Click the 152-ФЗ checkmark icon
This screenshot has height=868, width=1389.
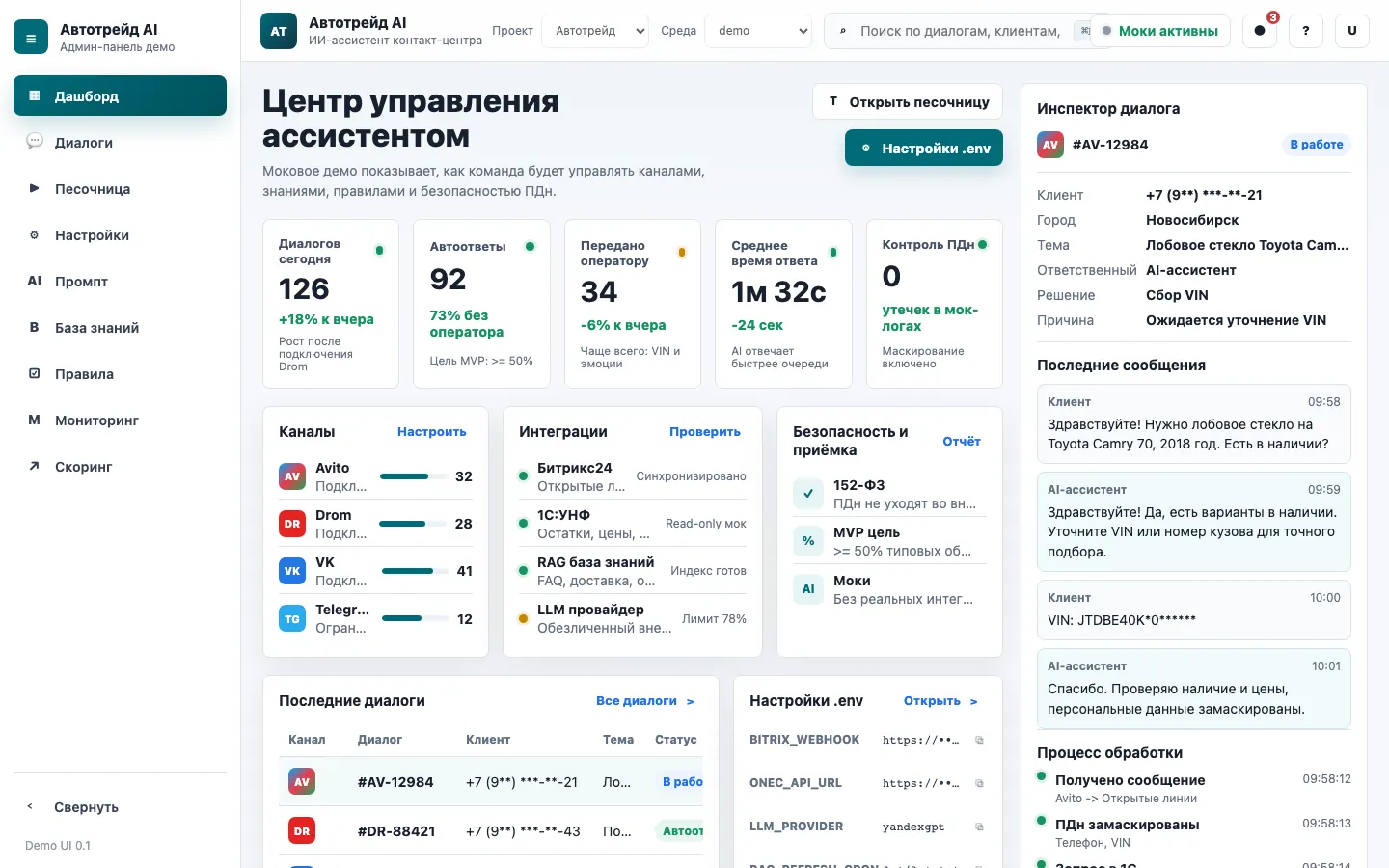coord(808,494)
